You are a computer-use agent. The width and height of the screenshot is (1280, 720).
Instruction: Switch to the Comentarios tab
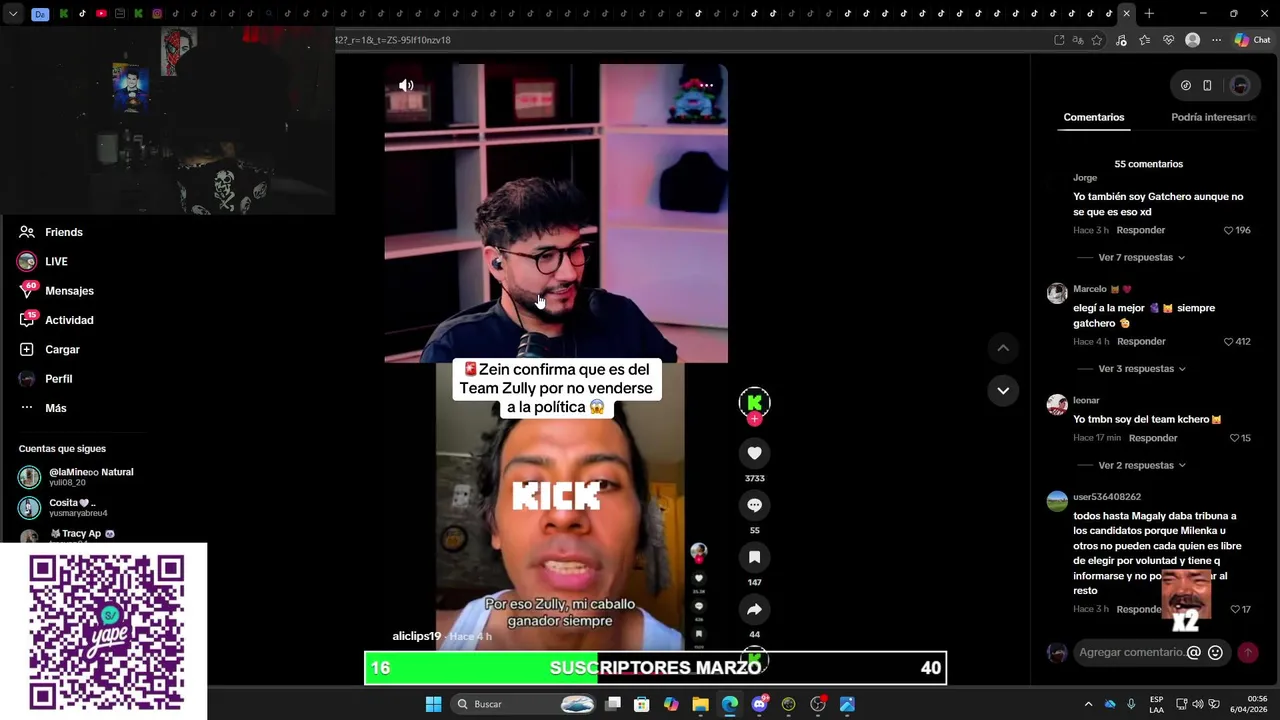coord(1094,117)
